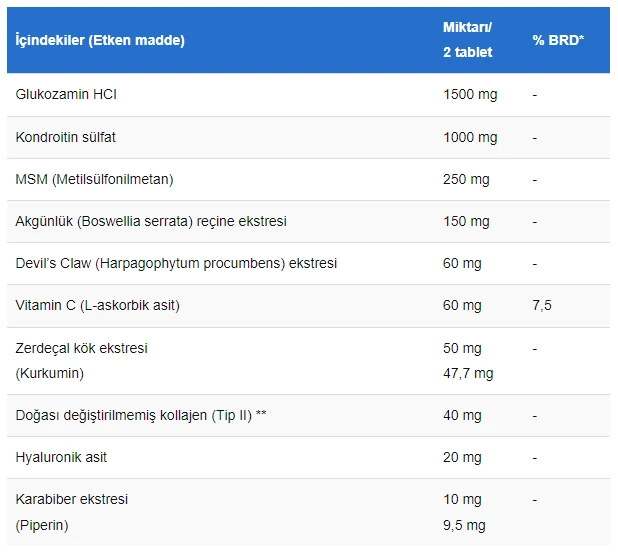Select the Devil's Claw ekstresi ingredient
This screenshot has width=618, height=554.
pyautogui.click(x=176, y=263)
